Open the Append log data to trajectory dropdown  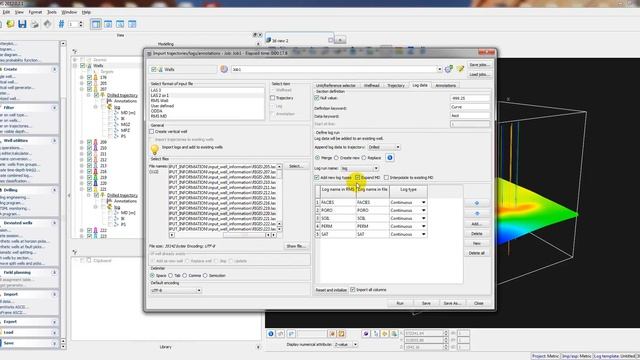click(x=384, y=147)
